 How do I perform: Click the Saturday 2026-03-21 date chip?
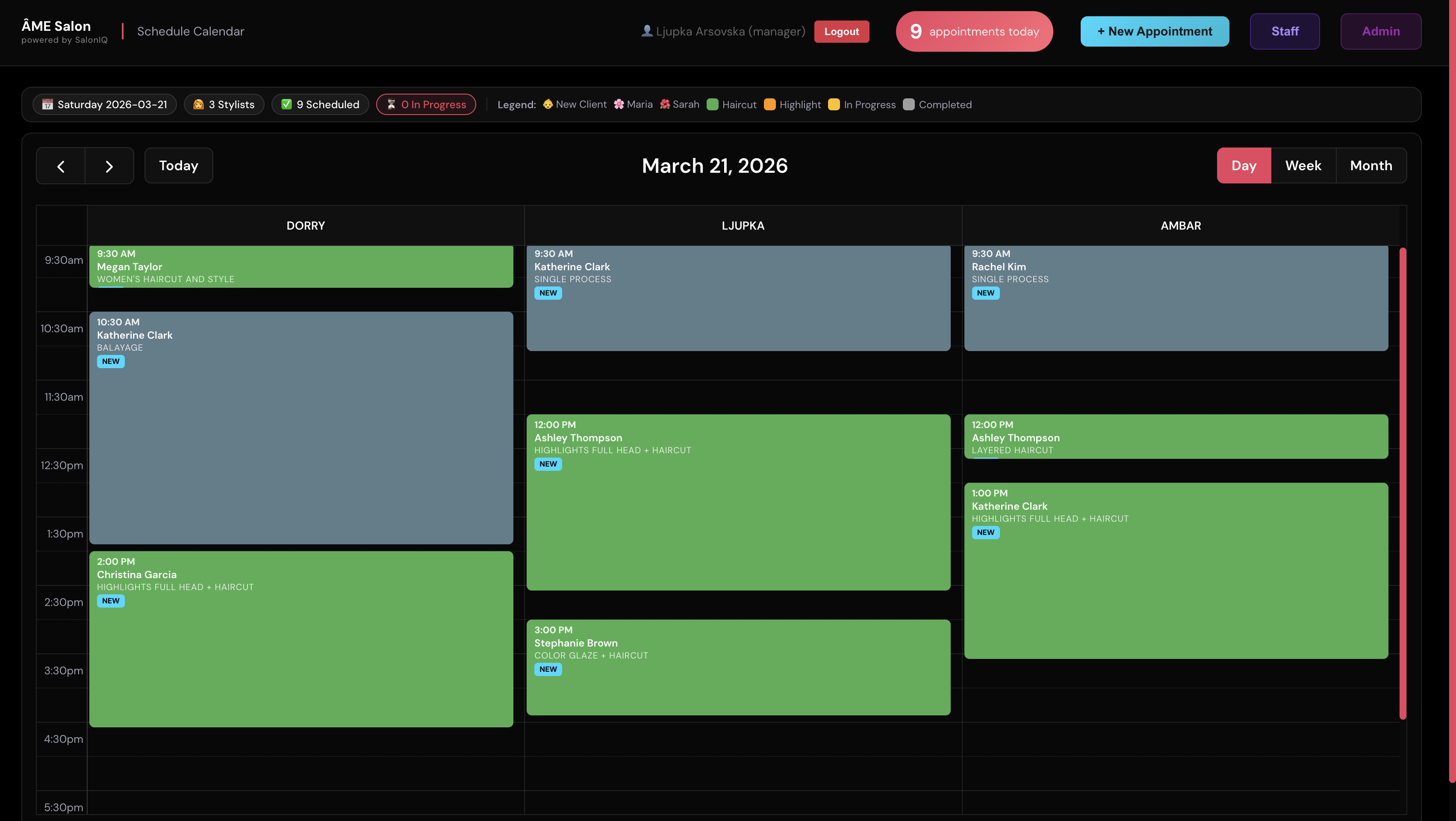click(x=105, y=105)
